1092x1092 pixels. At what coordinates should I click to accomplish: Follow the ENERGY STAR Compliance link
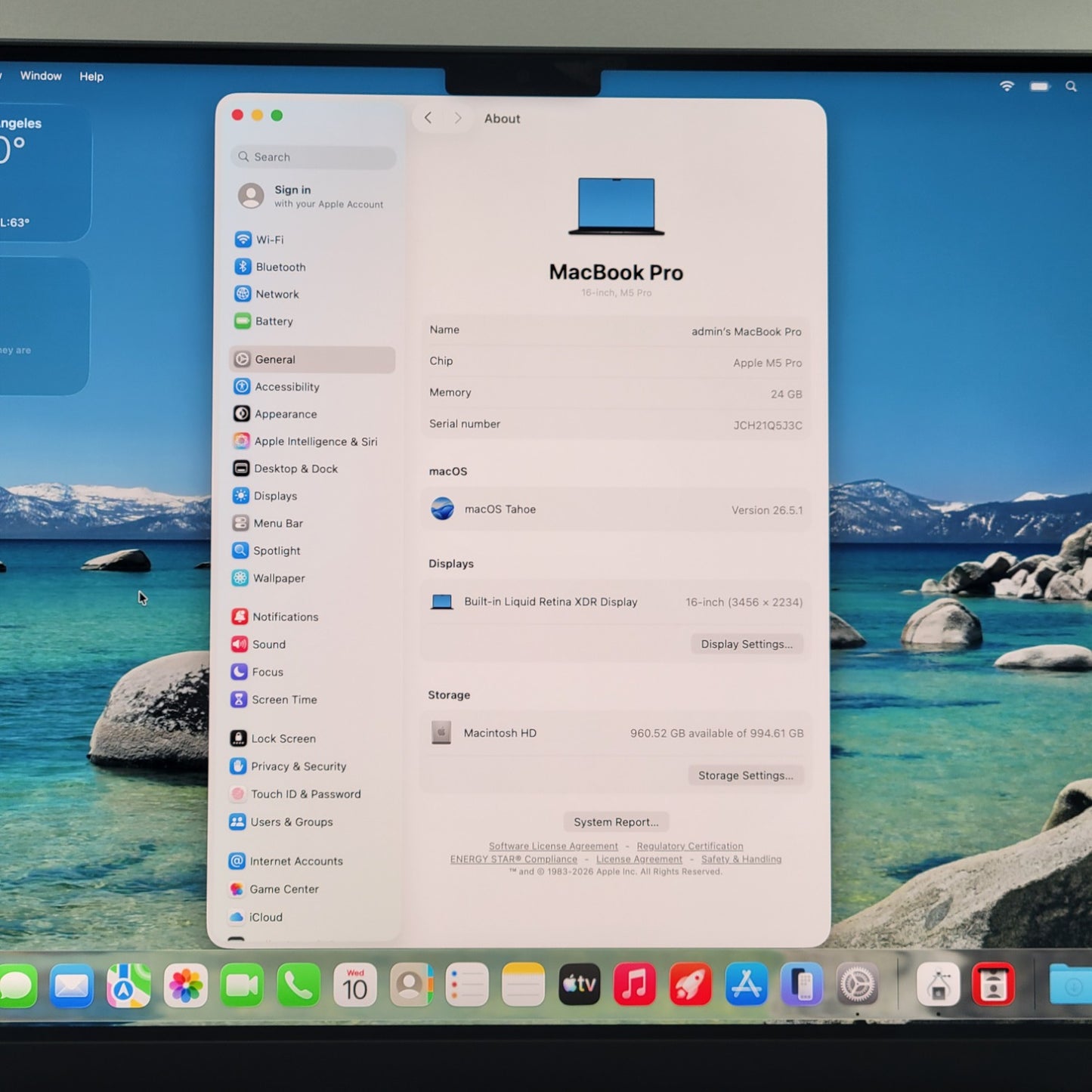(514, 859)
